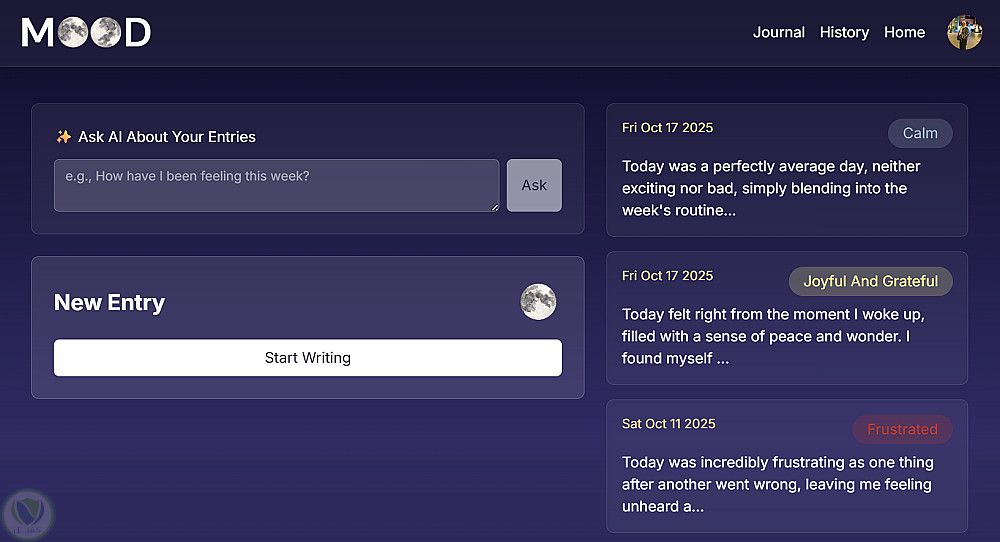Click the MOOD moon logo

(86, 33)
